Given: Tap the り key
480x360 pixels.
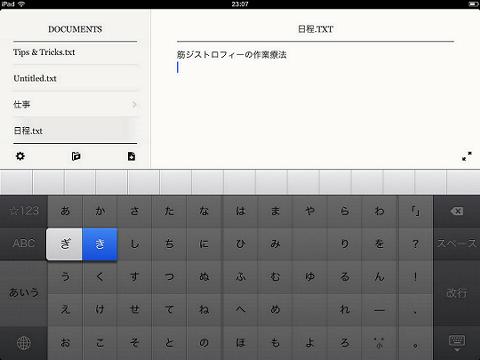Looking at the screenshot, I should coord(345,244).
